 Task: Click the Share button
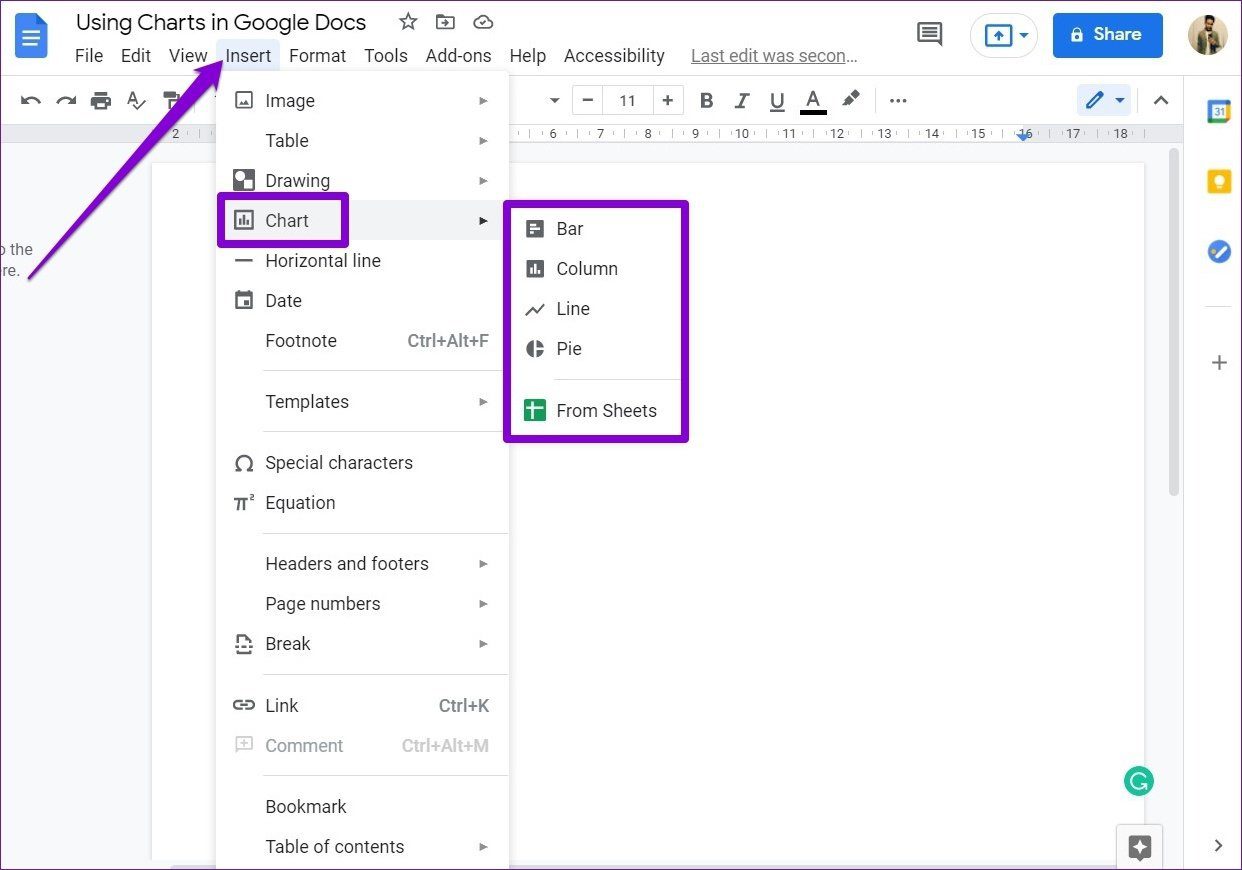(1107, 35)
